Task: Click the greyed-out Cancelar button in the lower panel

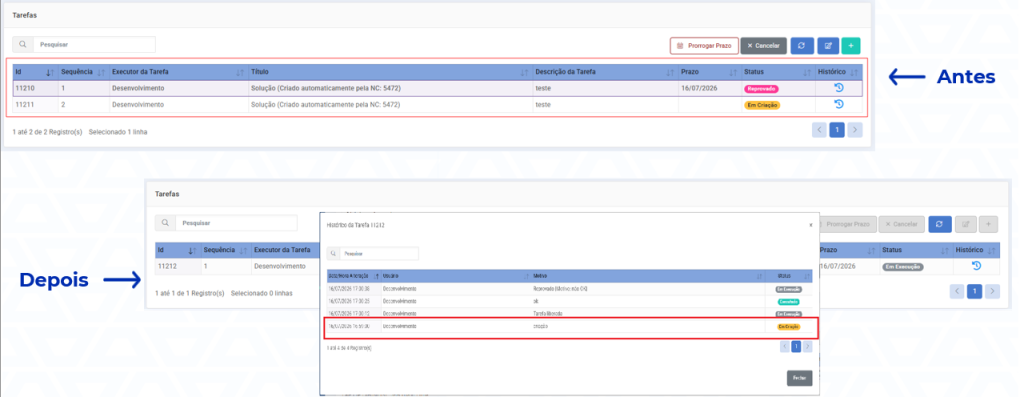Action: 901,224
